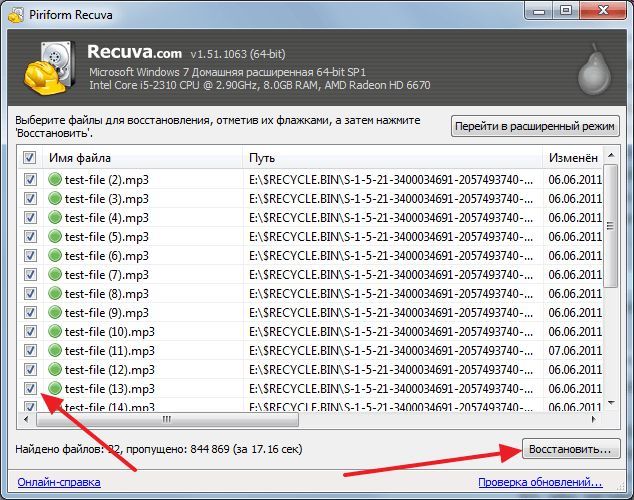Uncheck the test-file (9).mp3 checkbox
634x500 pixels.
click(30, 312)
